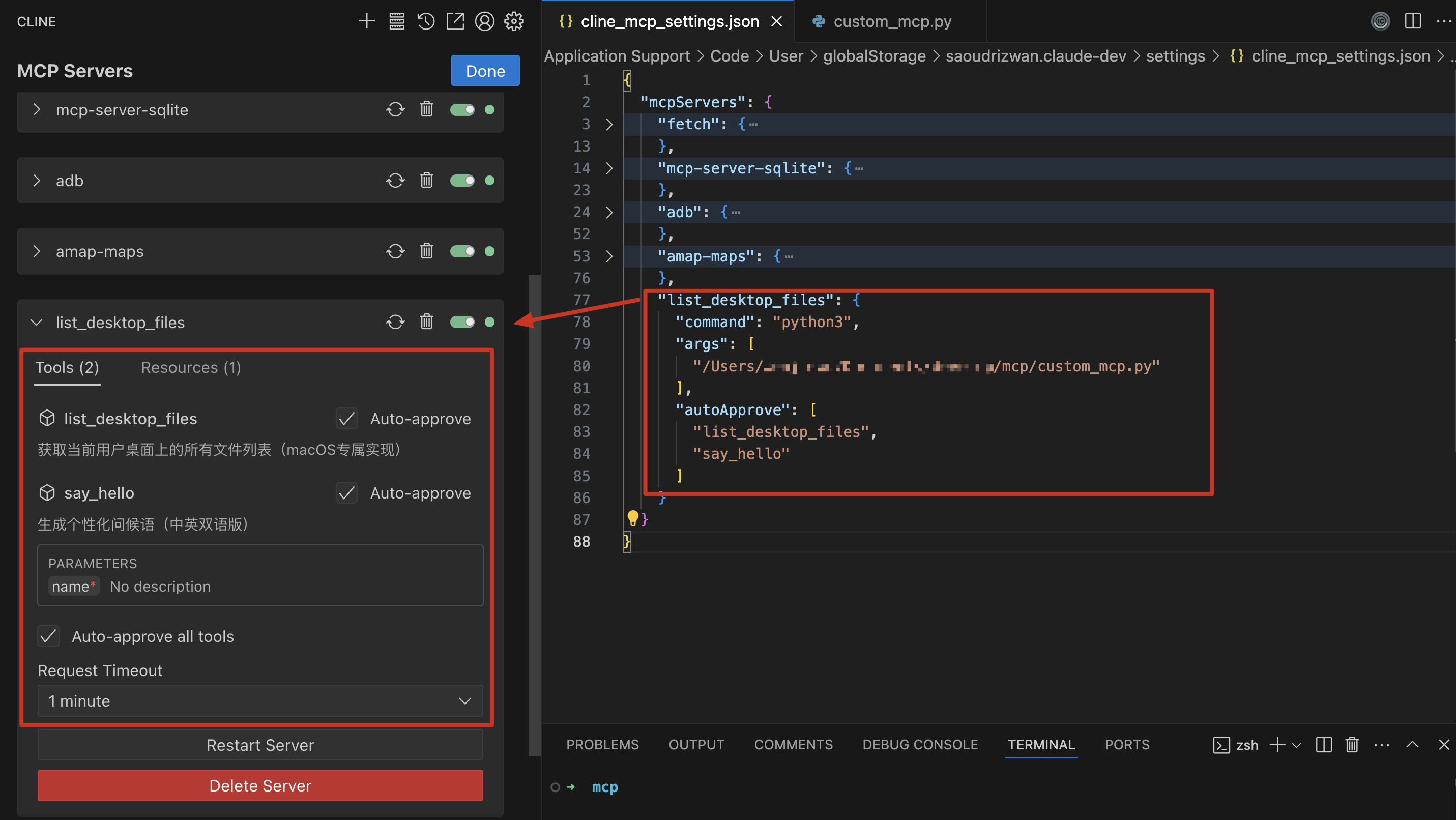The image size is (1456, 820).
Task: Click the Cline account profile icon
Action: coord(484,21)
